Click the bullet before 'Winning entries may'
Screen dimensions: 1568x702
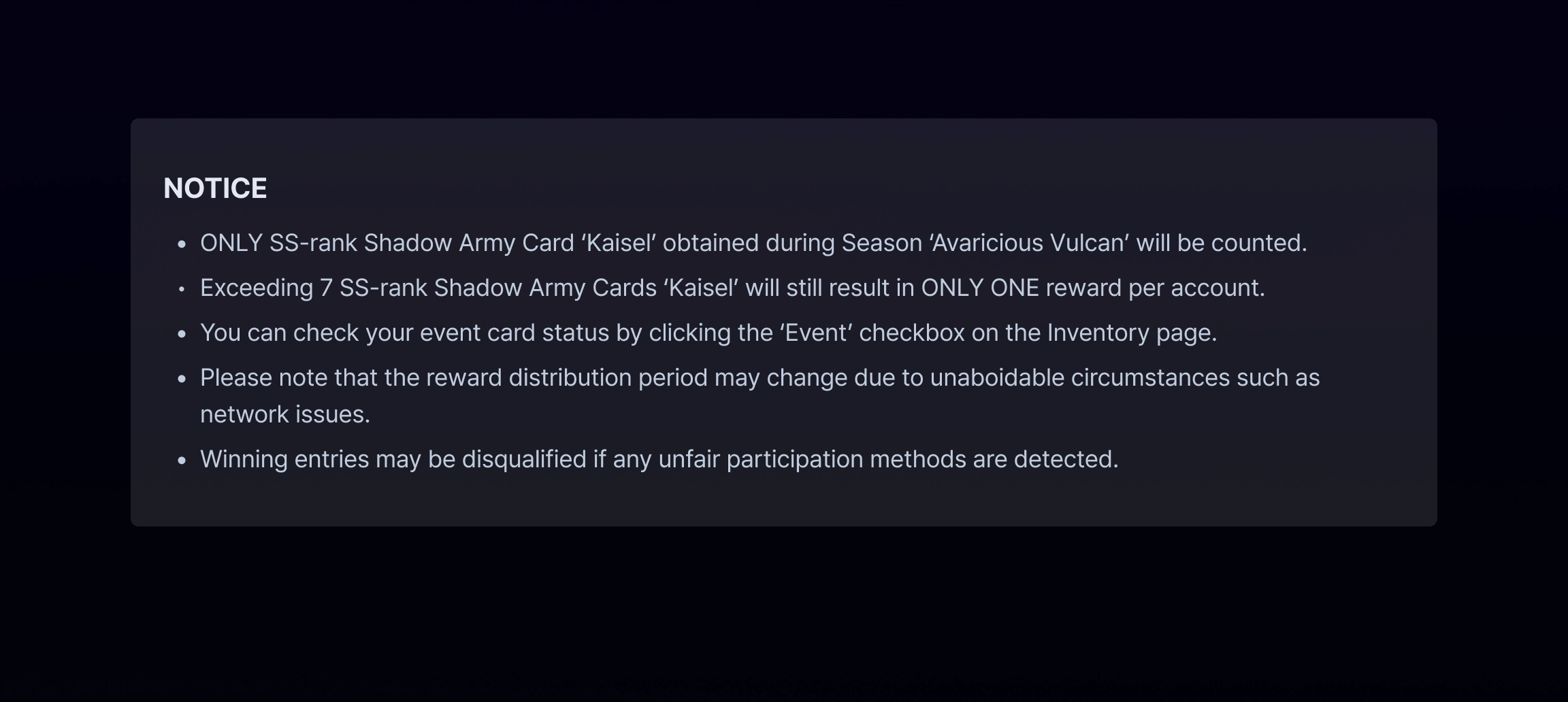pyautogui.click(x=182, y=460)
